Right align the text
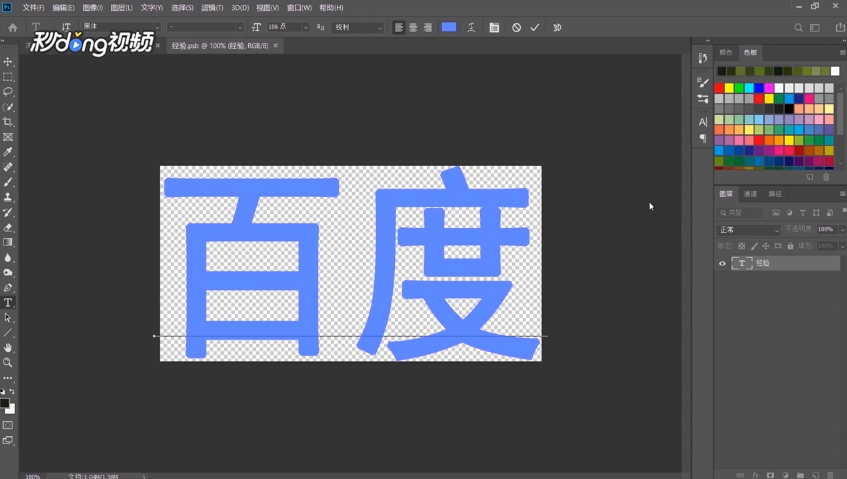Image resolution: width=847 pixels, height=479 pixels. 428,28
